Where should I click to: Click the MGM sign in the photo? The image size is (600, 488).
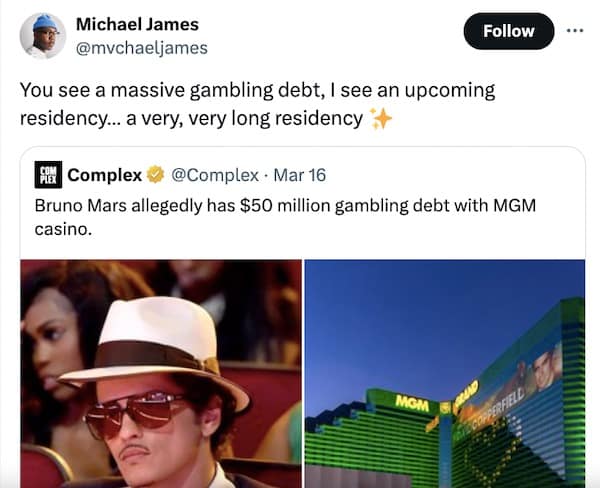pyautogui.click(x=412, y=403)
